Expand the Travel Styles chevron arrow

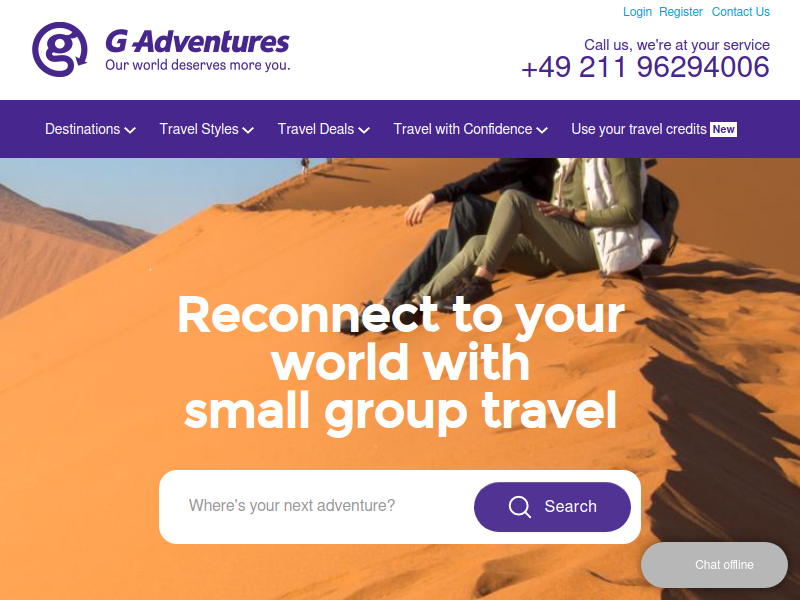[x=248, y=131]
